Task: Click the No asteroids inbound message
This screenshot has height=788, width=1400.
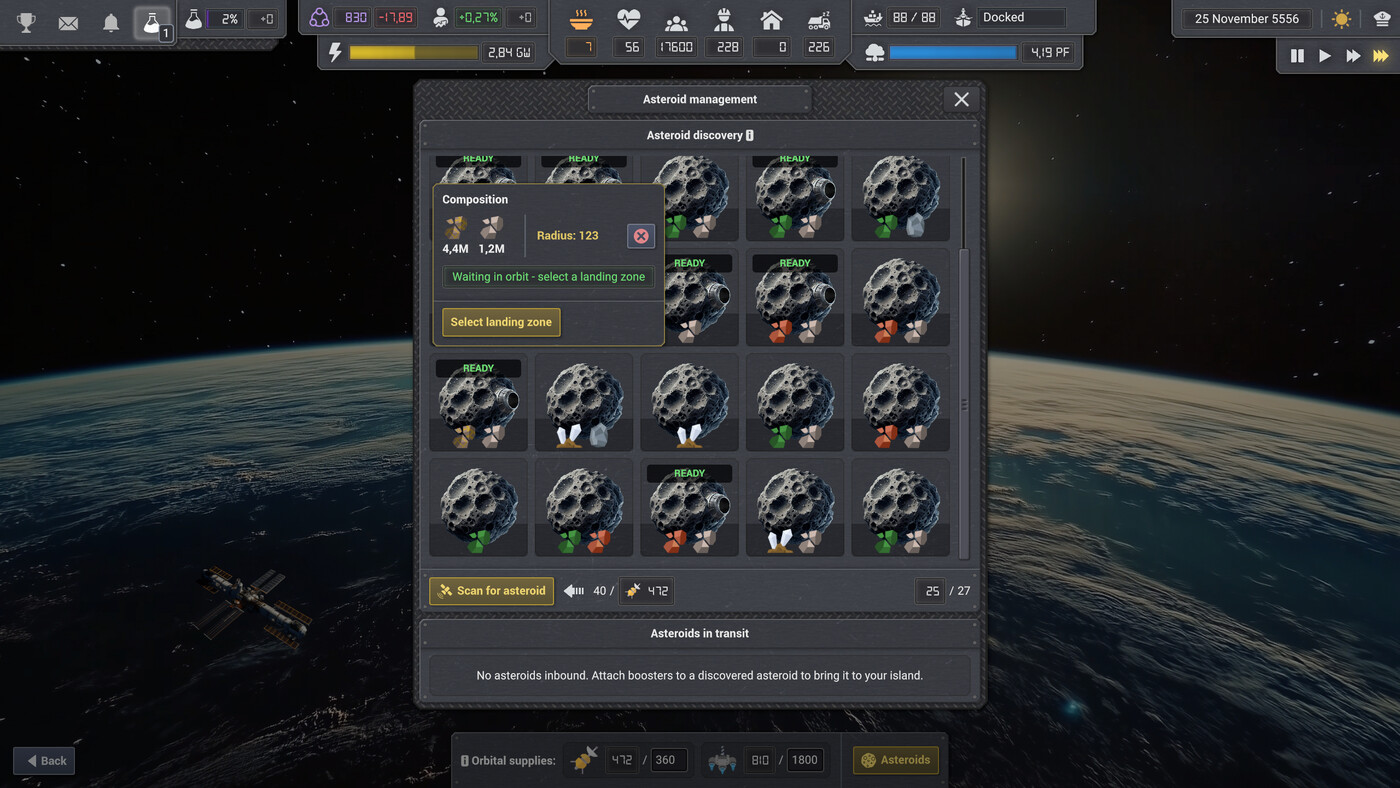Action: 700,676
